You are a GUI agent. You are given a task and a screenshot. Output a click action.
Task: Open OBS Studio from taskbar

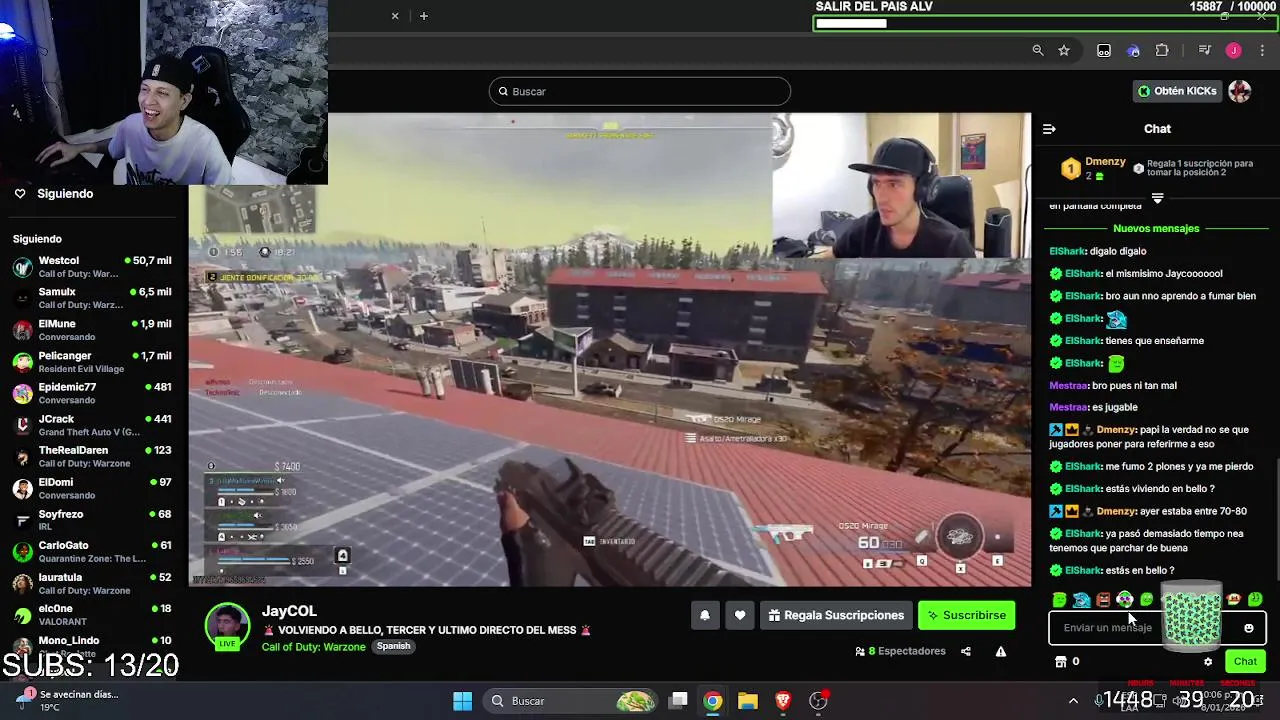818,701
